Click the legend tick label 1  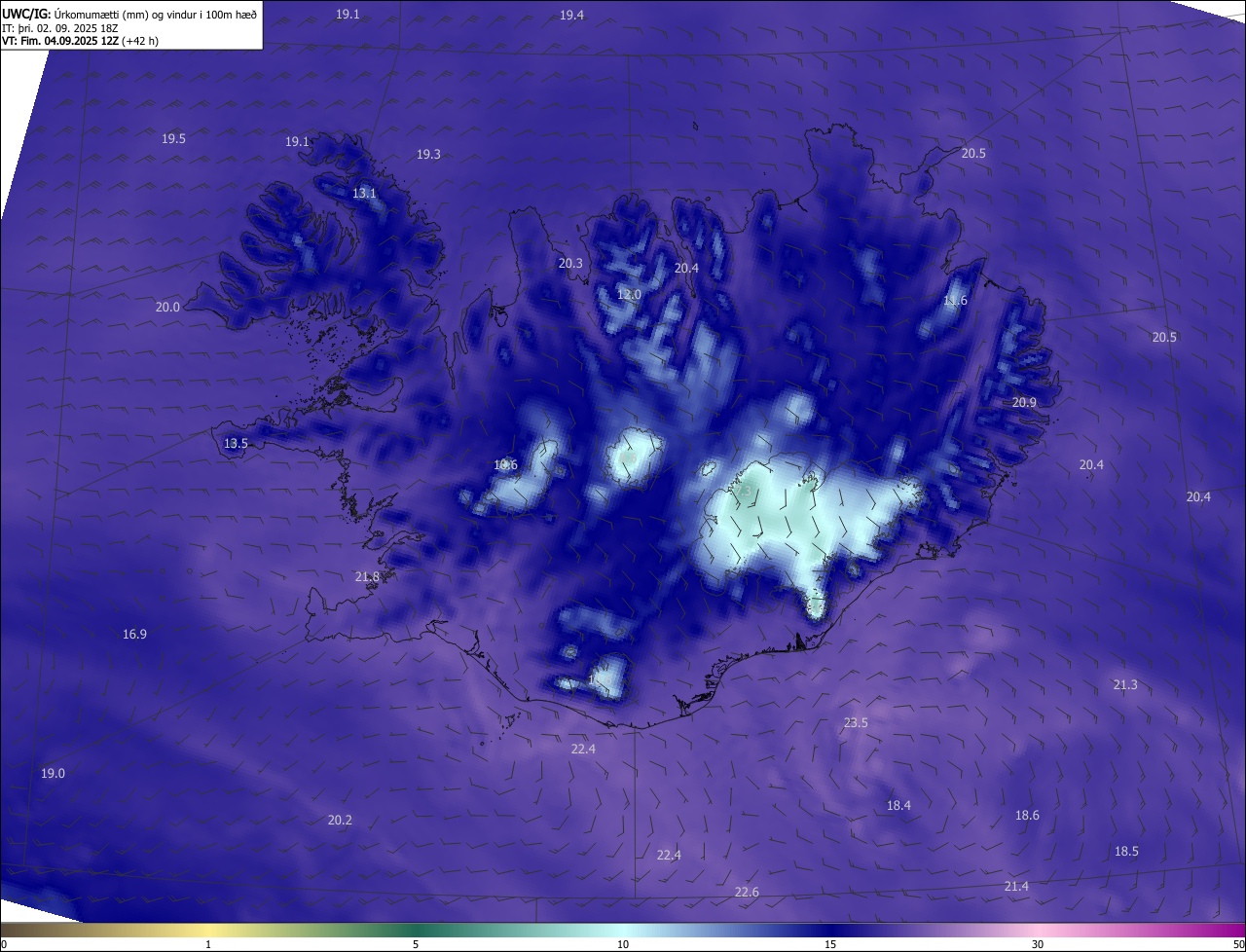pos(208,944)
